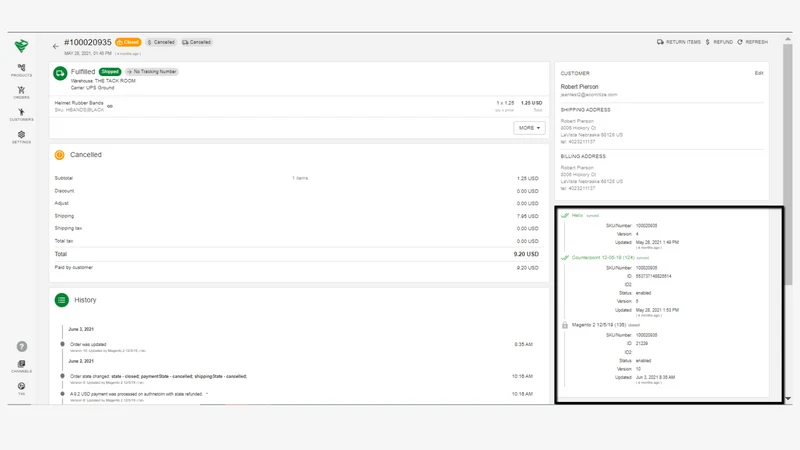Click the Refund dollar icon
Screen dimensions: 800x450
708,42
